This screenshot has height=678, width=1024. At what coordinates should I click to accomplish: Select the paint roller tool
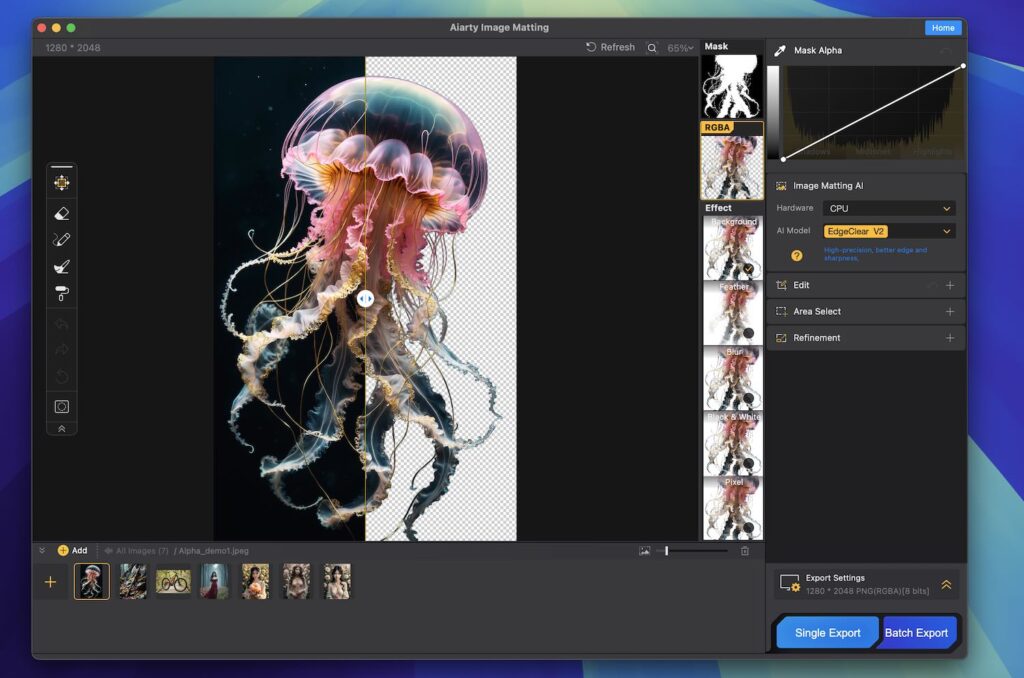(61, 294)
